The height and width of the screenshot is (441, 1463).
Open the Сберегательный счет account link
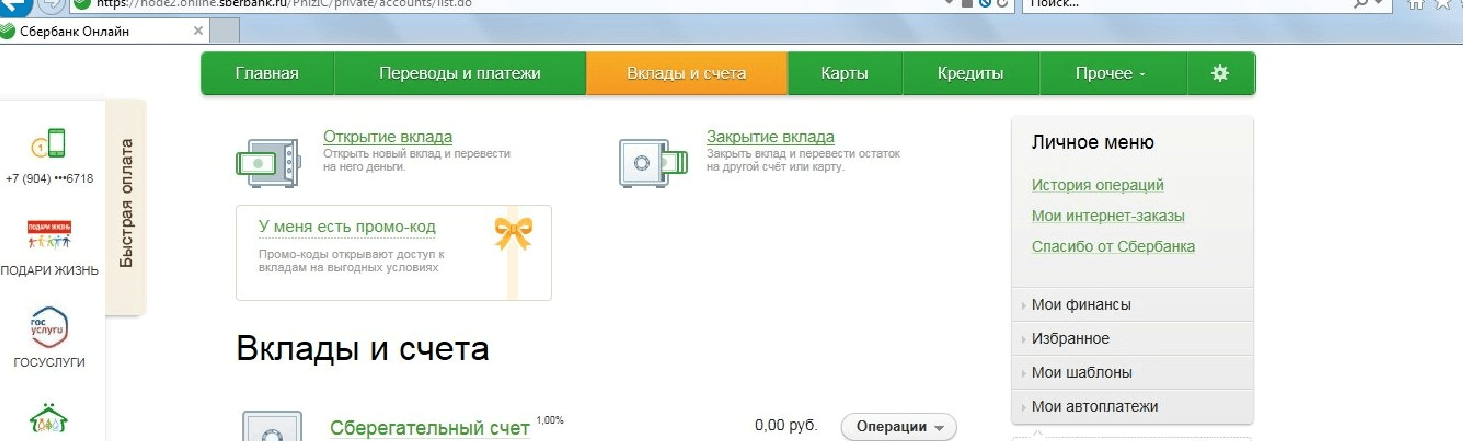click(429, 428)
